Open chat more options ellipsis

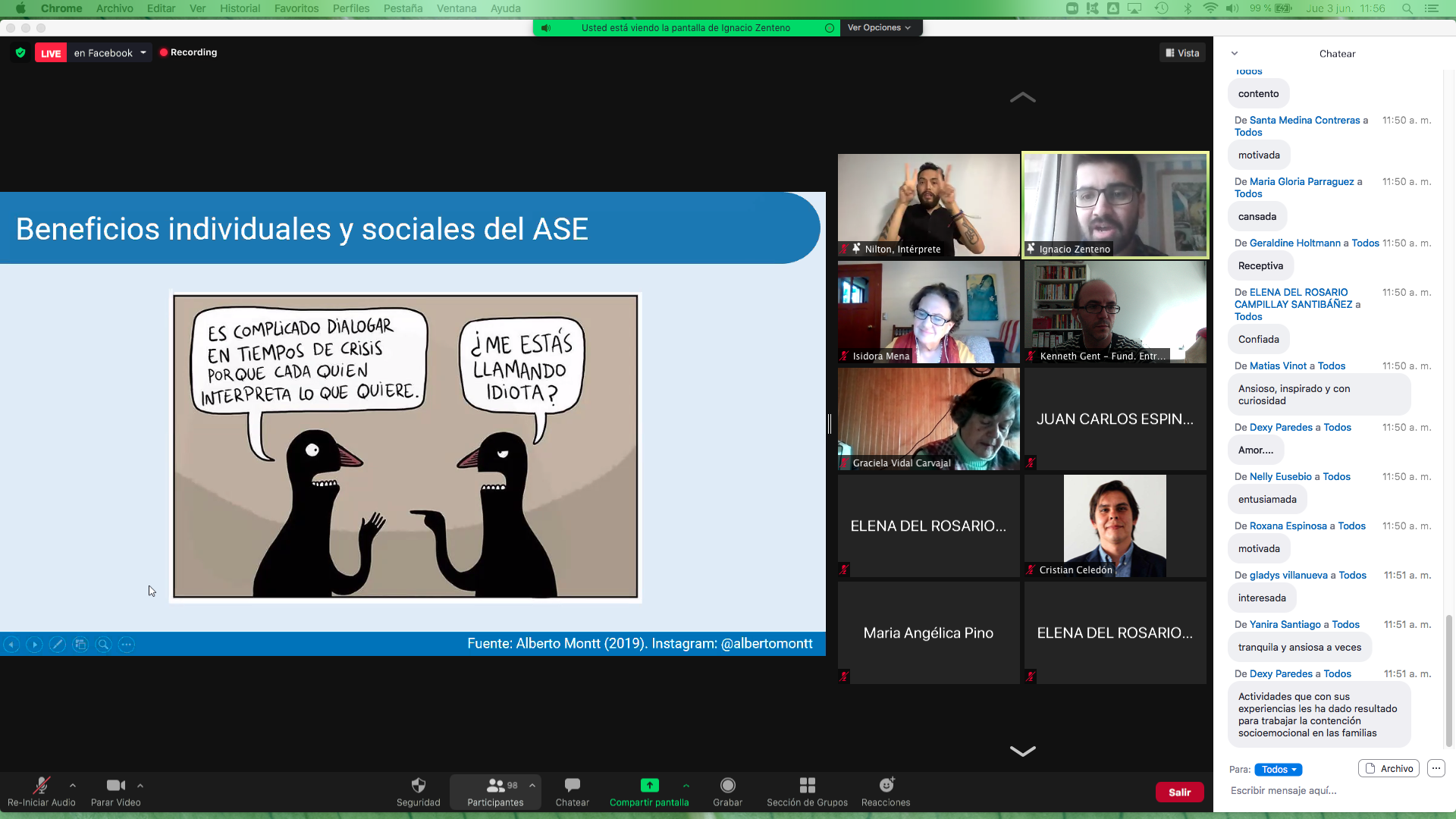(1436, 768)
